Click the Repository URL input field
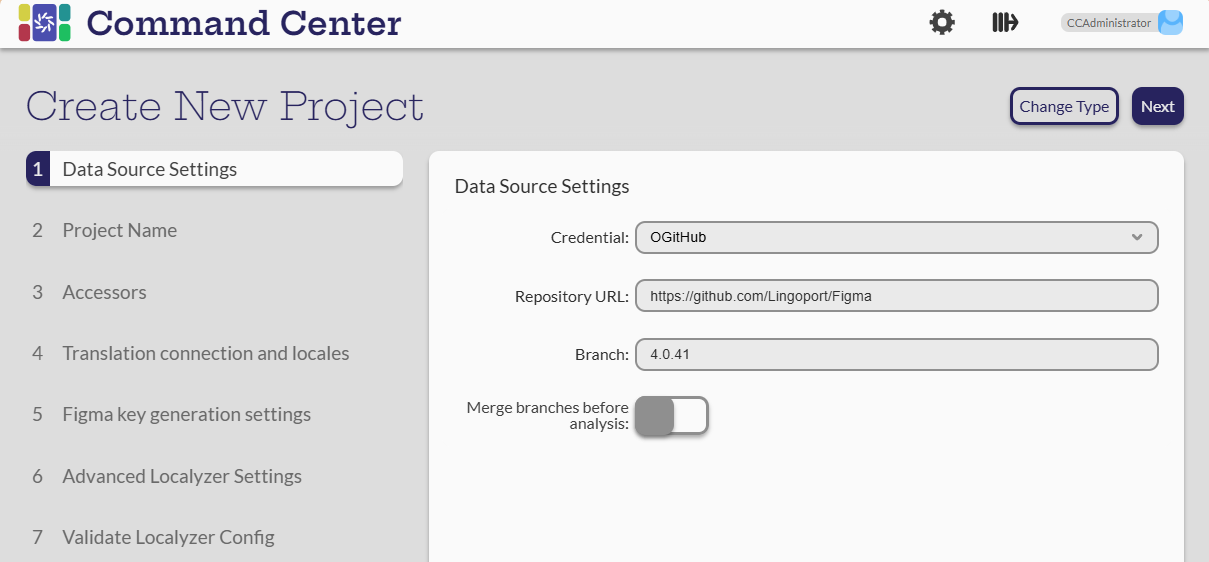 (x=896, y=296)
